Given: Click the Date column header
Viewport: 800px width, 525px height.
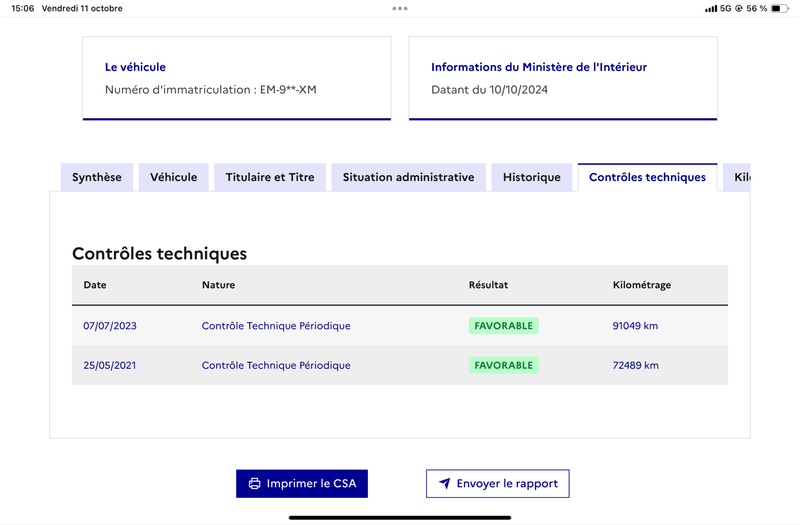Looking at the screenshot, I should click(x=95, y=285).
